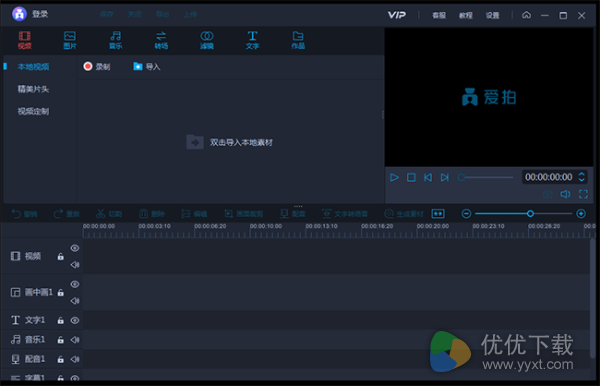Click the 切割 scissors cut tool

pos(109,214)
